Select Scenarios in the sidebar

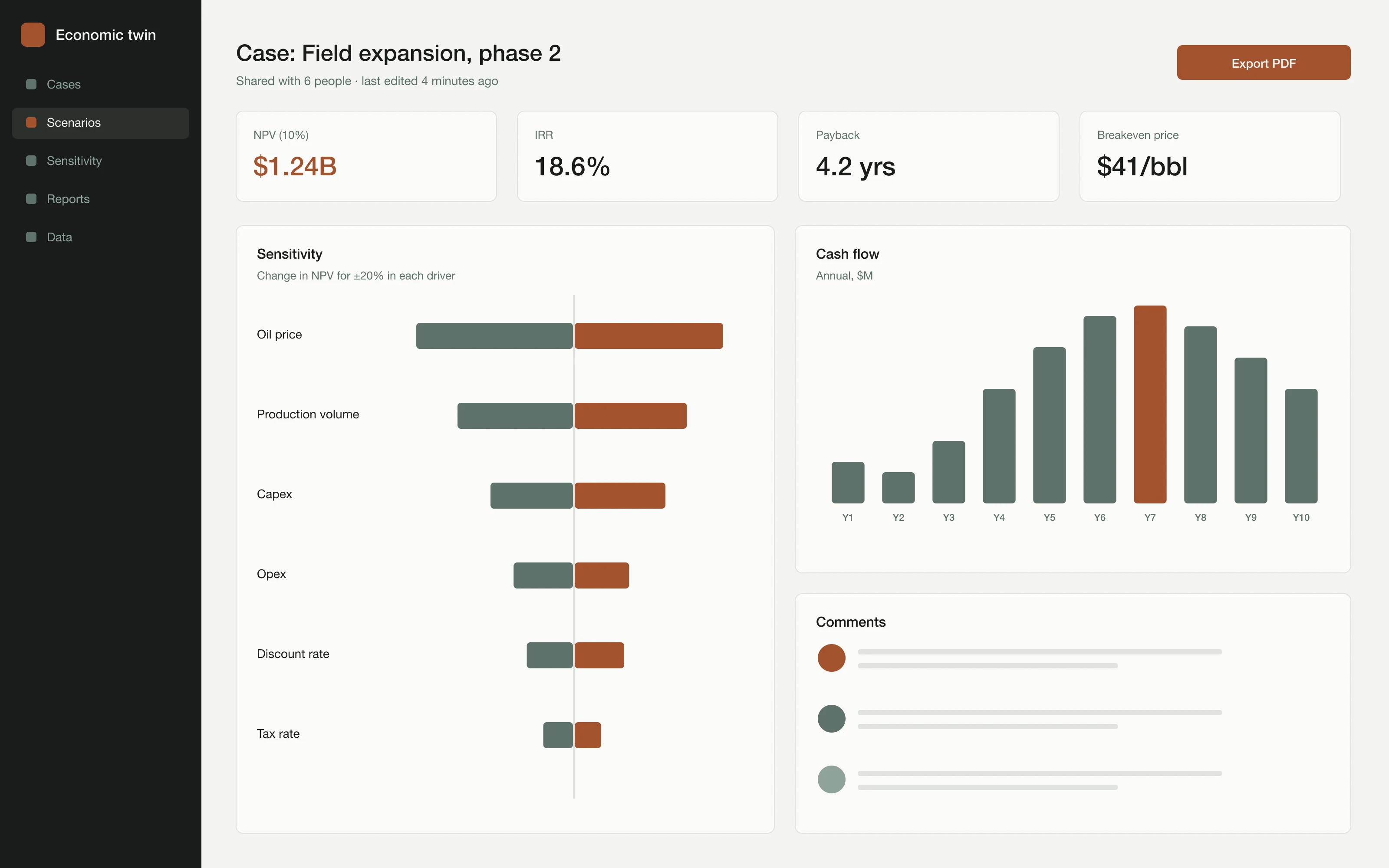[100, 123]
